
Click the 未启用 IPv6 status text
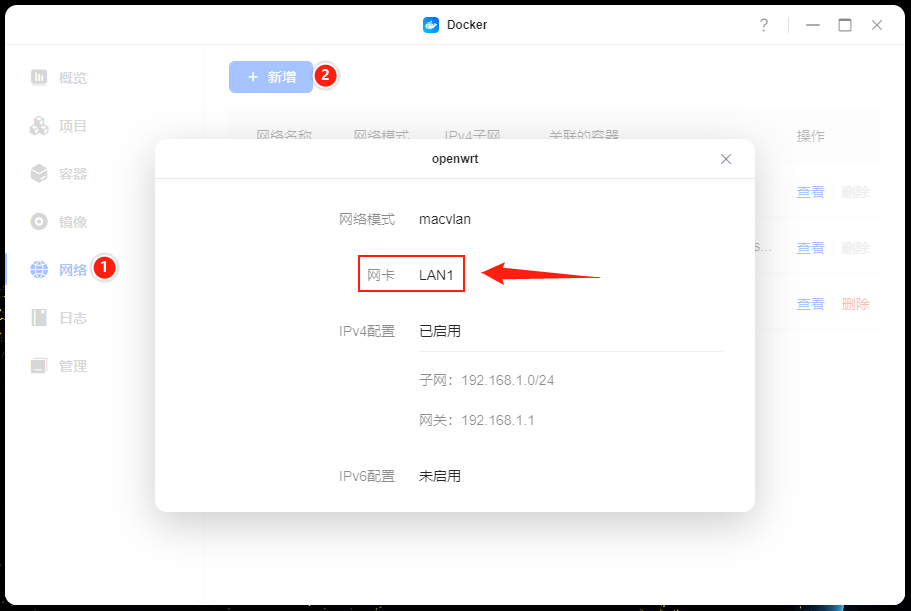[x=440, y=476]
